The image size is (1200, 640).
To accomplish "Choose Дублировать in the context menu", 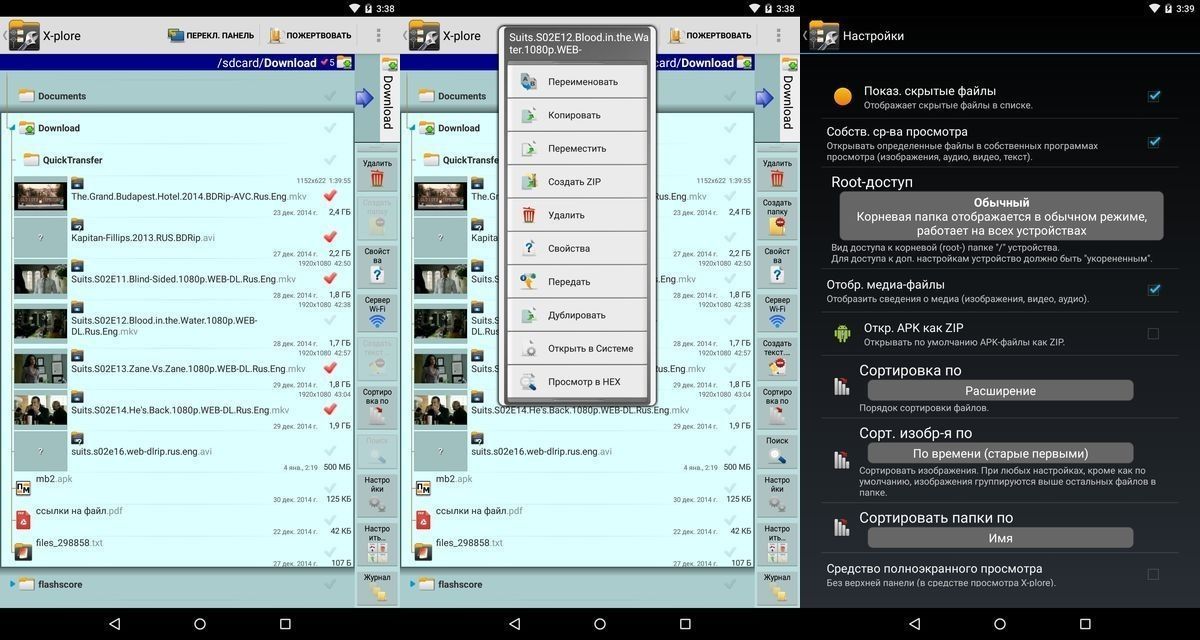I will coord(577,315).
